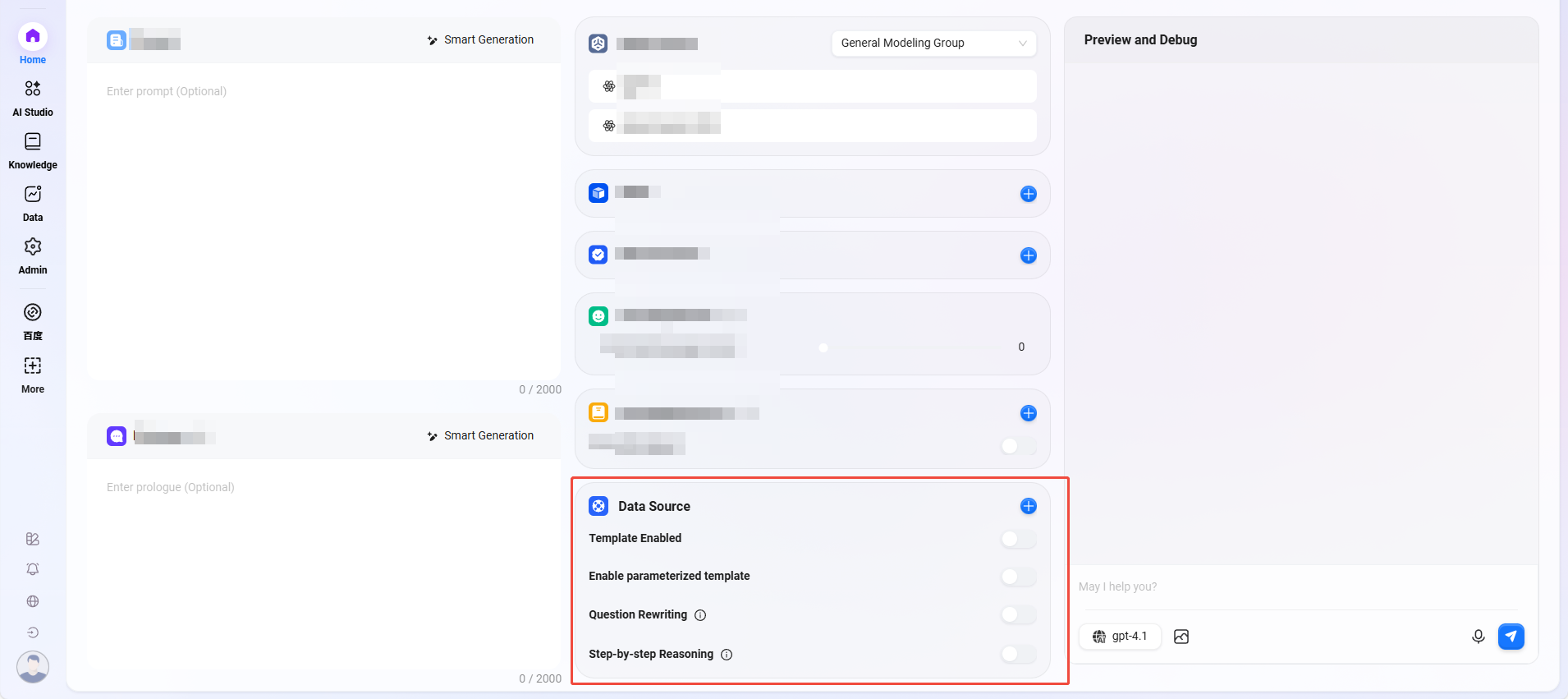Enable the Template Enabled toggle
Image resolution: width=1568 pixels, height=699 pixels.
(x=1018, y=539)
